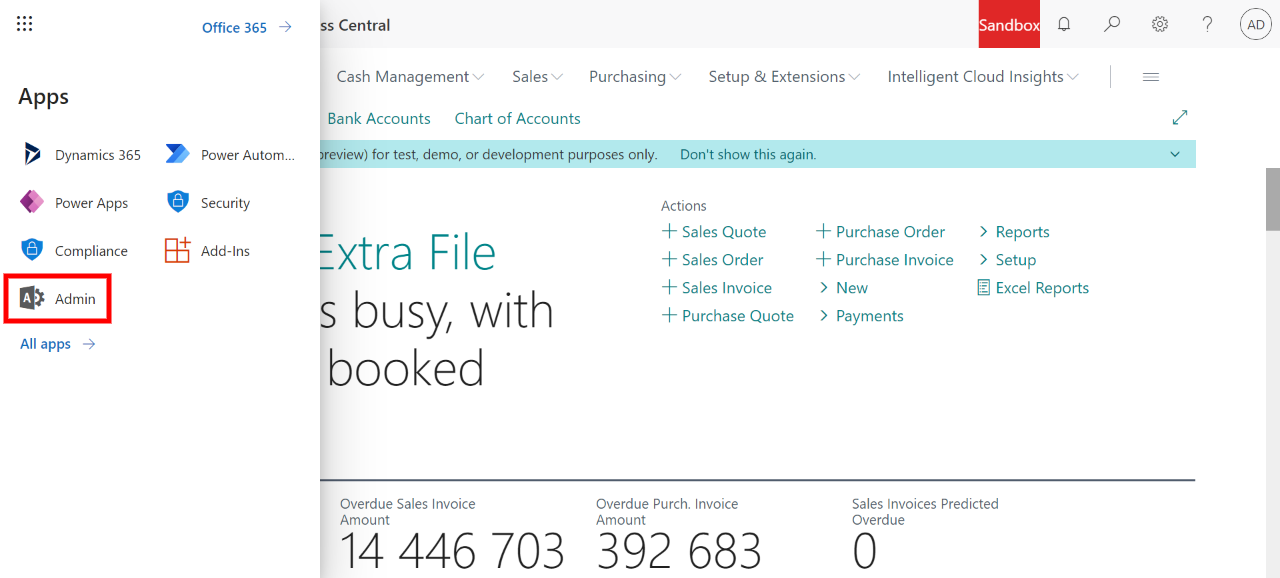Screen dimensions: 1280x578
Task: Click the Sandbox environment badge
Action: pos(1009,24)
